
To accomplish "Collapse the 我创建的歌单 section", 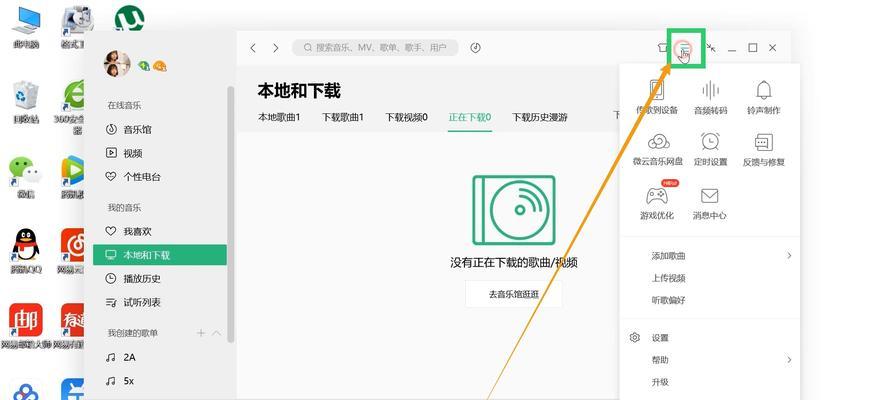I will pos(217,333).
